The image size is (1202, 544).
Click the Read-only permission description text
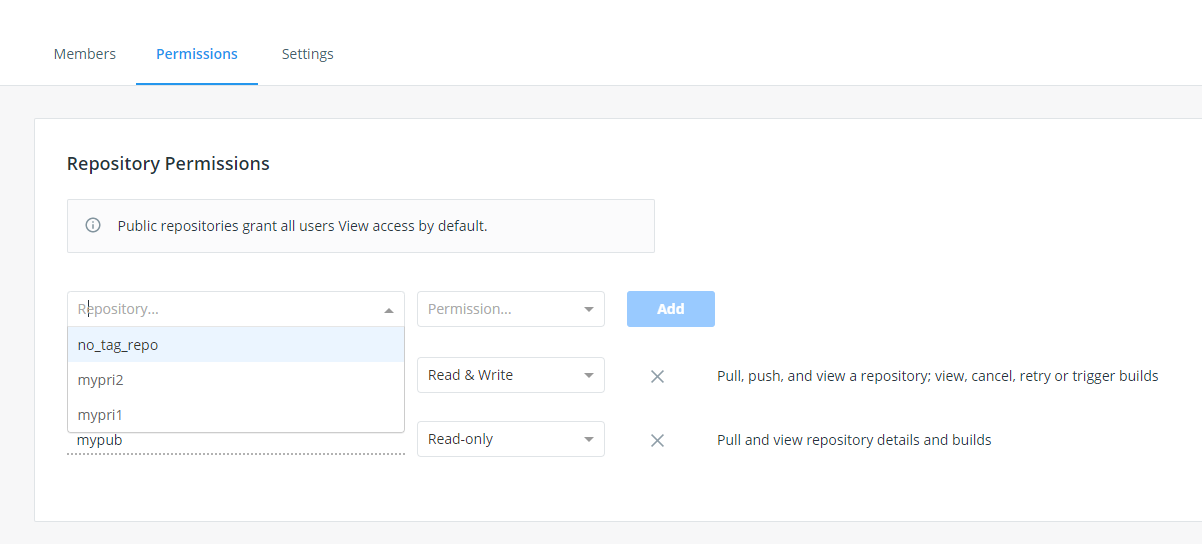coord(854,440)
